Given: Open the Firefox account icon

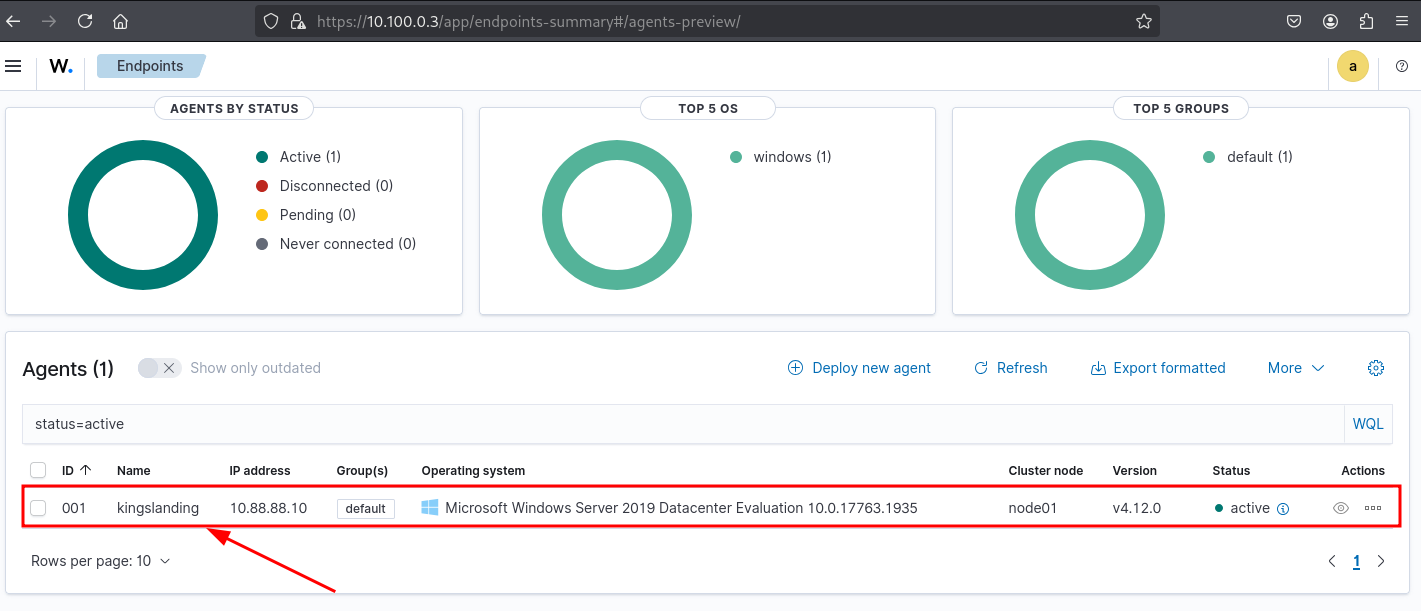Looking at the screenshot, I should (1330, 21).
